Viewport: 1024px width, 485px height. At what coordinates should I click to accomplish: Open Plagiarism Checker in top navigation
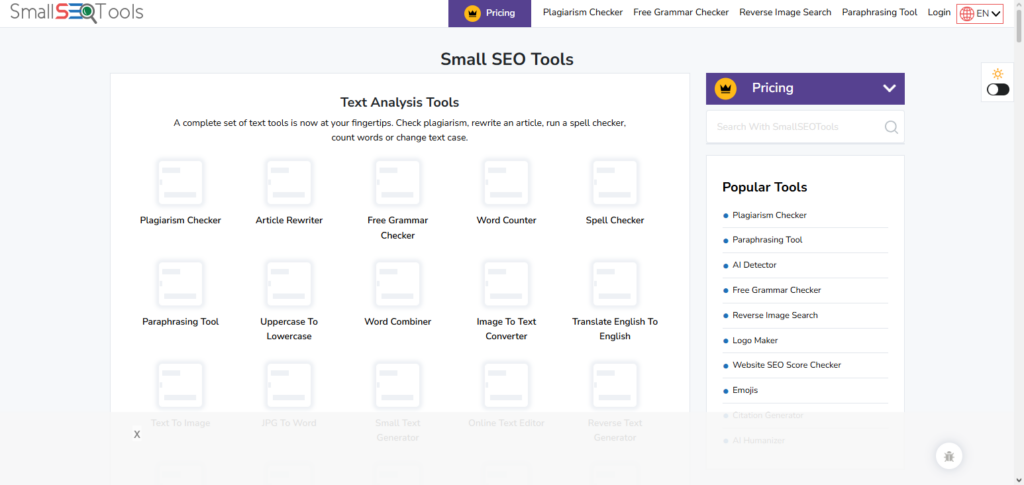pyautogui.click(x=583, y=12)
